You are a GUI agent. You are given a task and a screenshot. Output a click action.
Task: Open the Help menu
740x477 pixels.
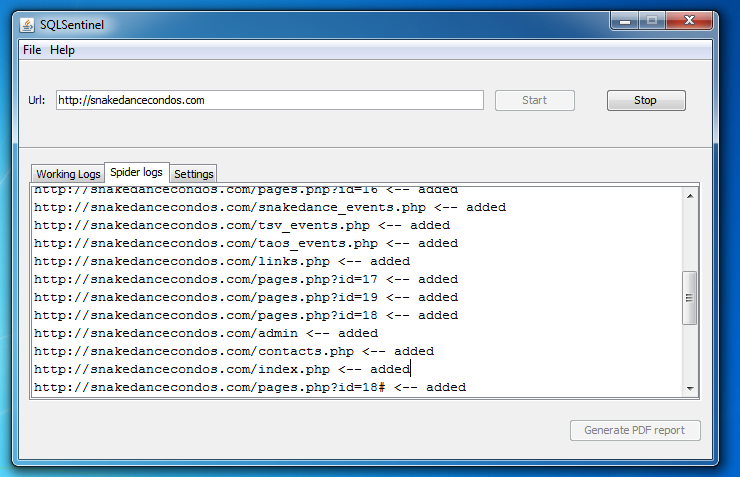point(62,50)
